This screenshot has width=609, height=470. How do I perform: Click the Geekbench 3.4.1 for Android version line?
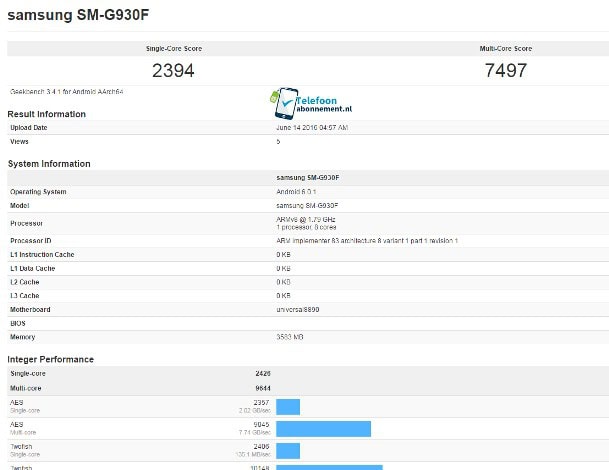click(66, 92)
